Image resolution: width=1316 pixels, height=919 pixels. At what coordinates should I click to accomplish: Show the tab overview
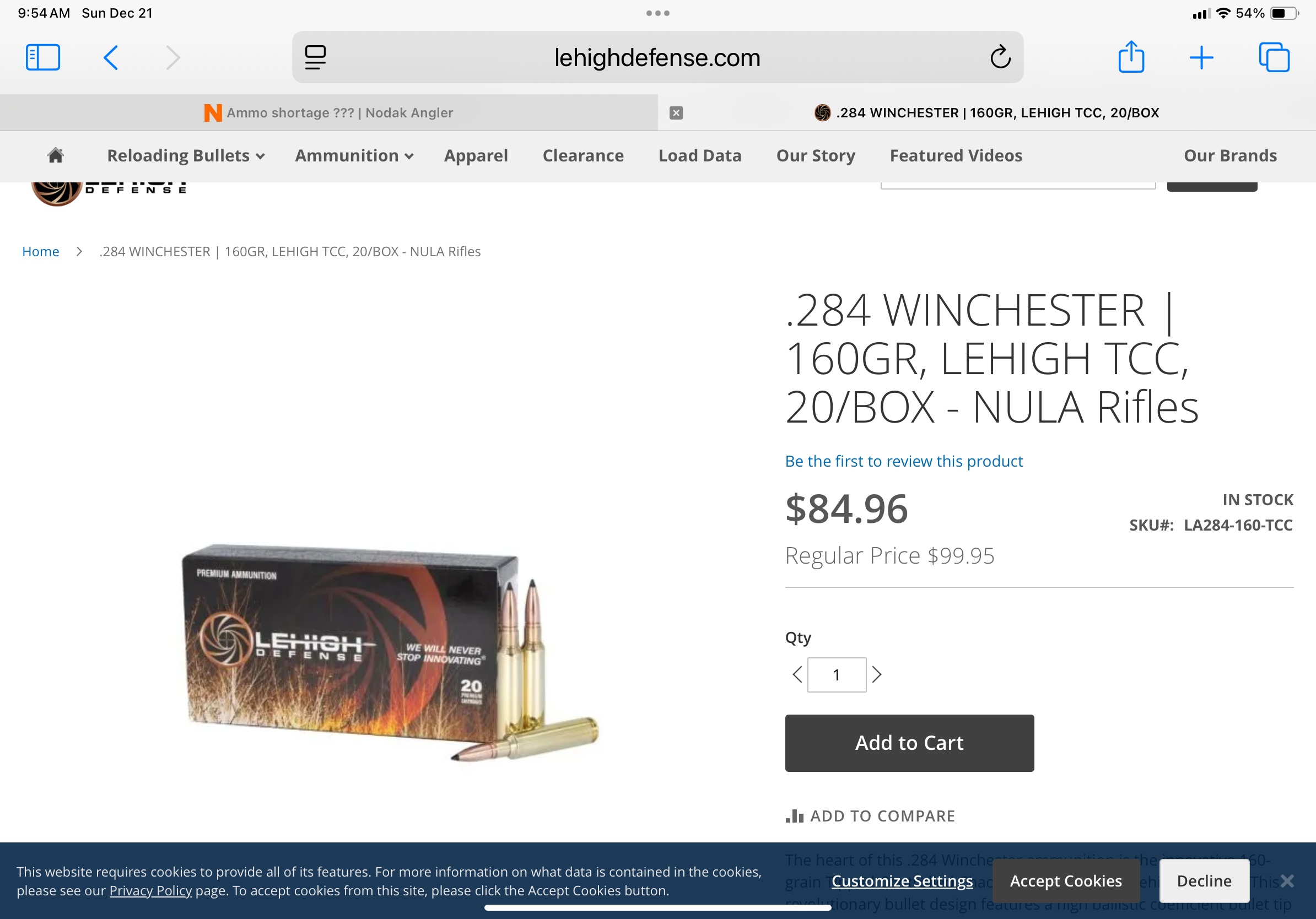(x=1274, y=57)
